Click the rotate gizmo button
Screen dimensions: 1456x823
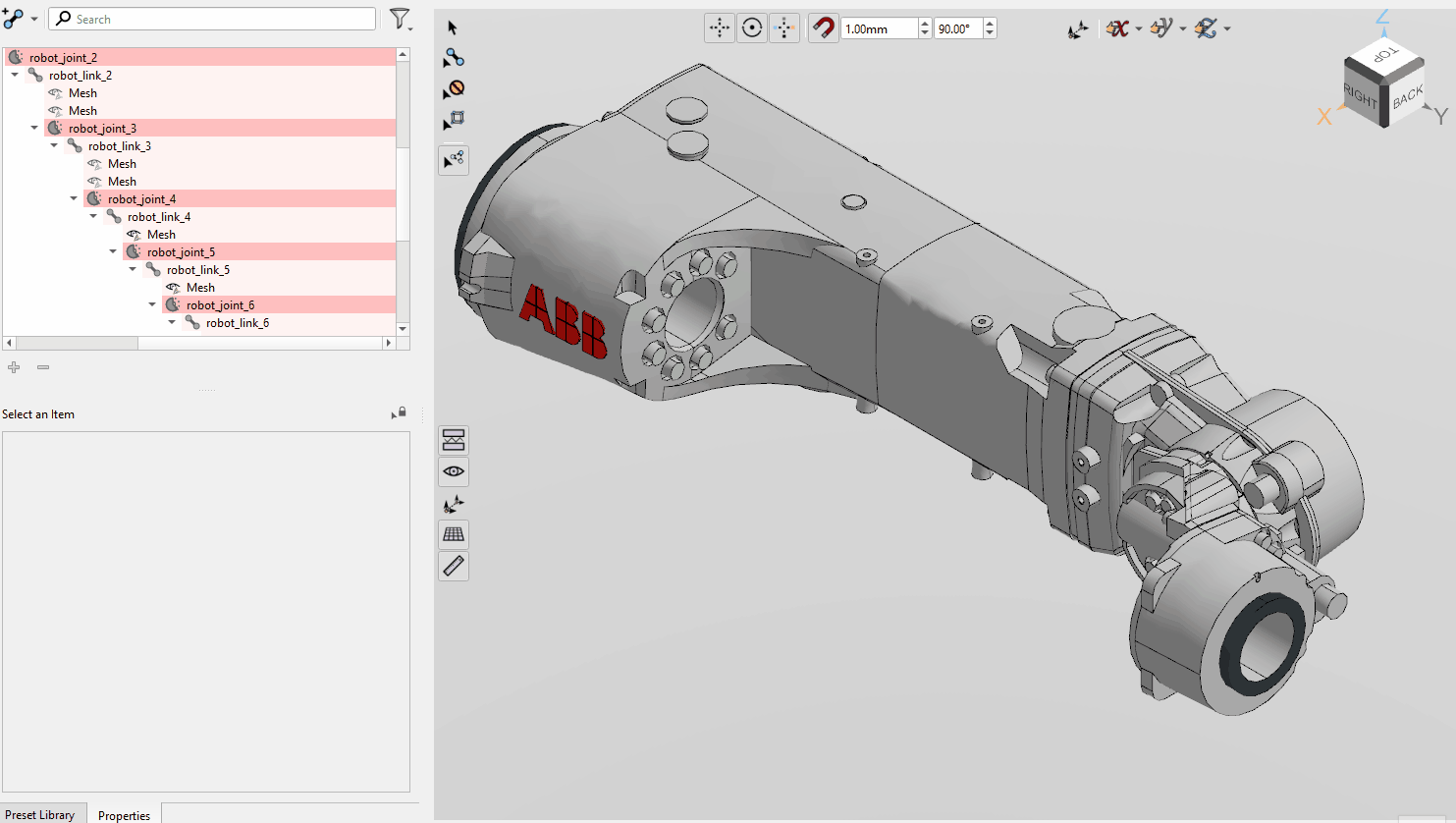click(x=752, y=28)
